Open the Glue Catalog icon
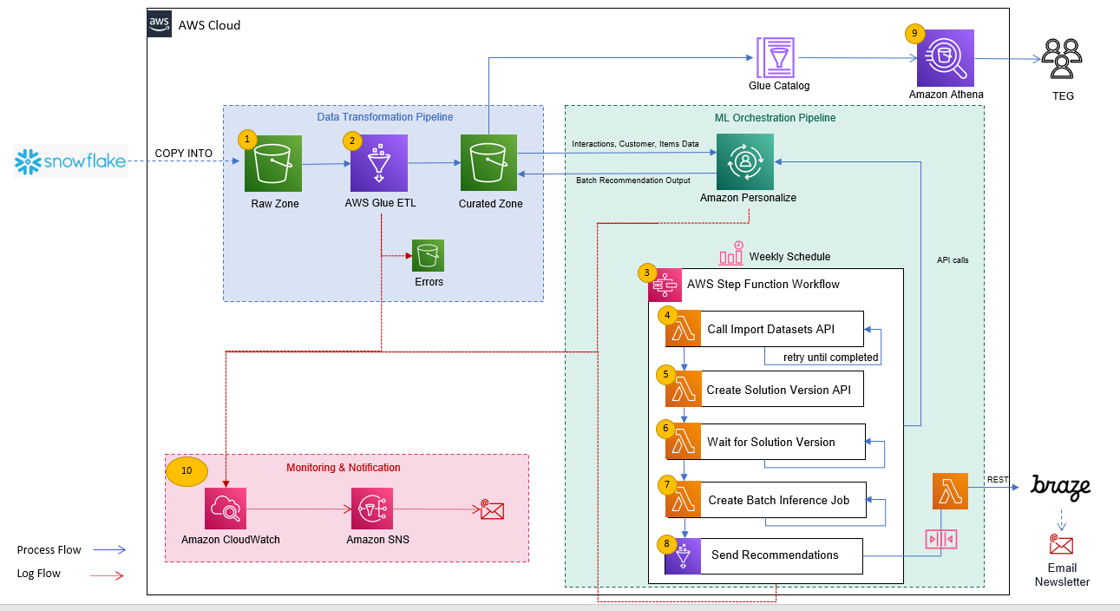This screenshot has height=611, width=1120. pos(776,58)
